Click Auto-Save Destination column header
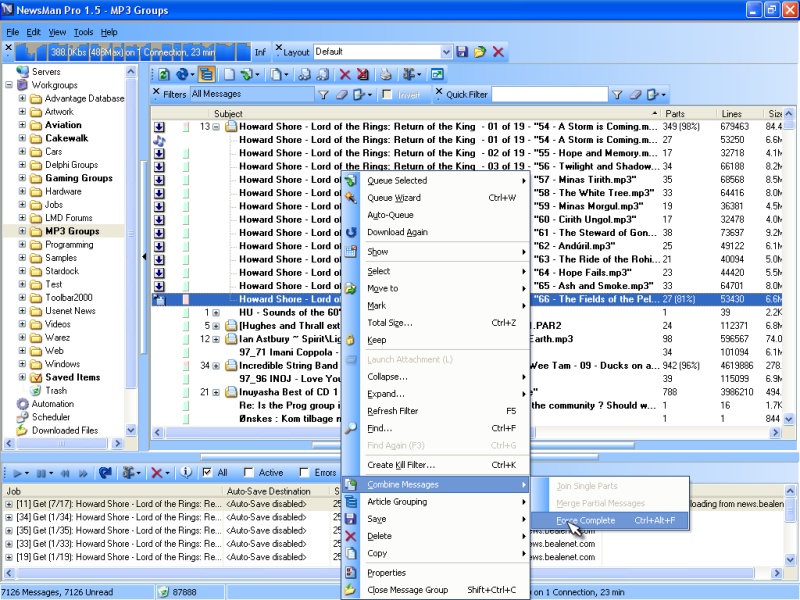The height and width of the screenshot is (600, 800). pos(278,491)
